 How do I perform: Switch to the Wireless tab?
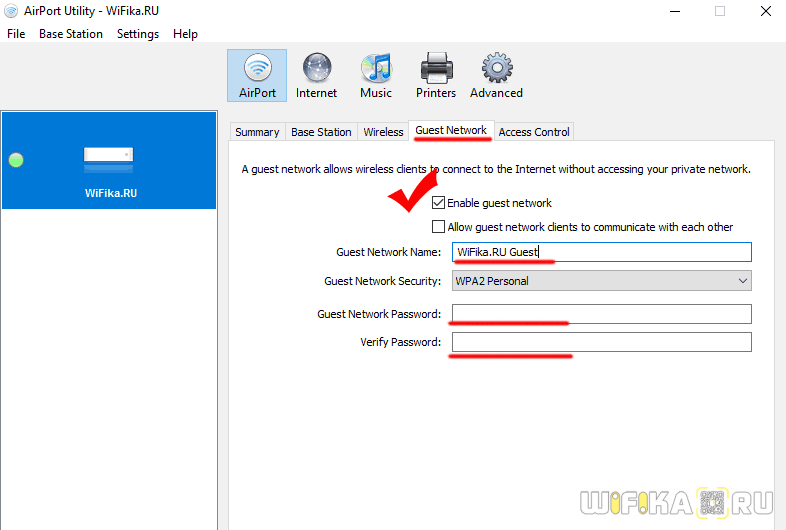click(x=383, y=132)
